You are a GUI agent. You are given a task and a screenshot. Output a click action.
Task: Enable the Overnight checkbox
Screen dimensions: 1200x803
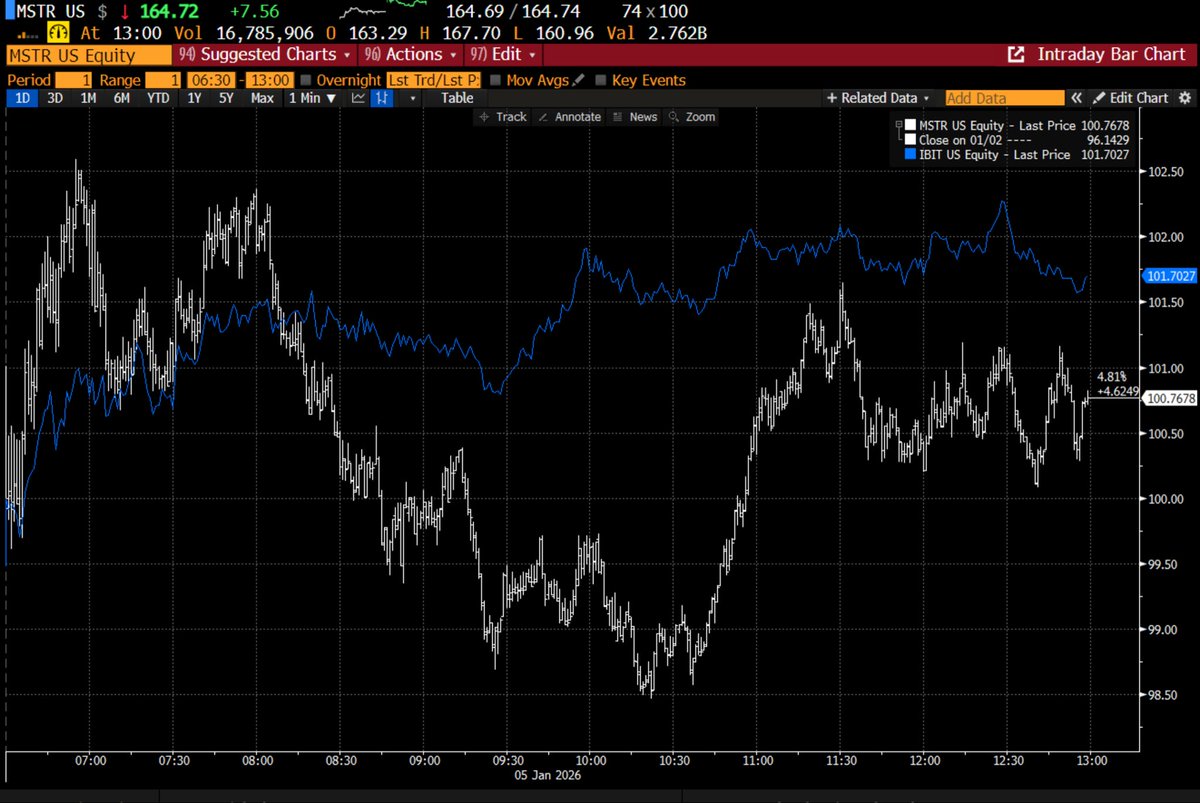[x=306, y=80]
